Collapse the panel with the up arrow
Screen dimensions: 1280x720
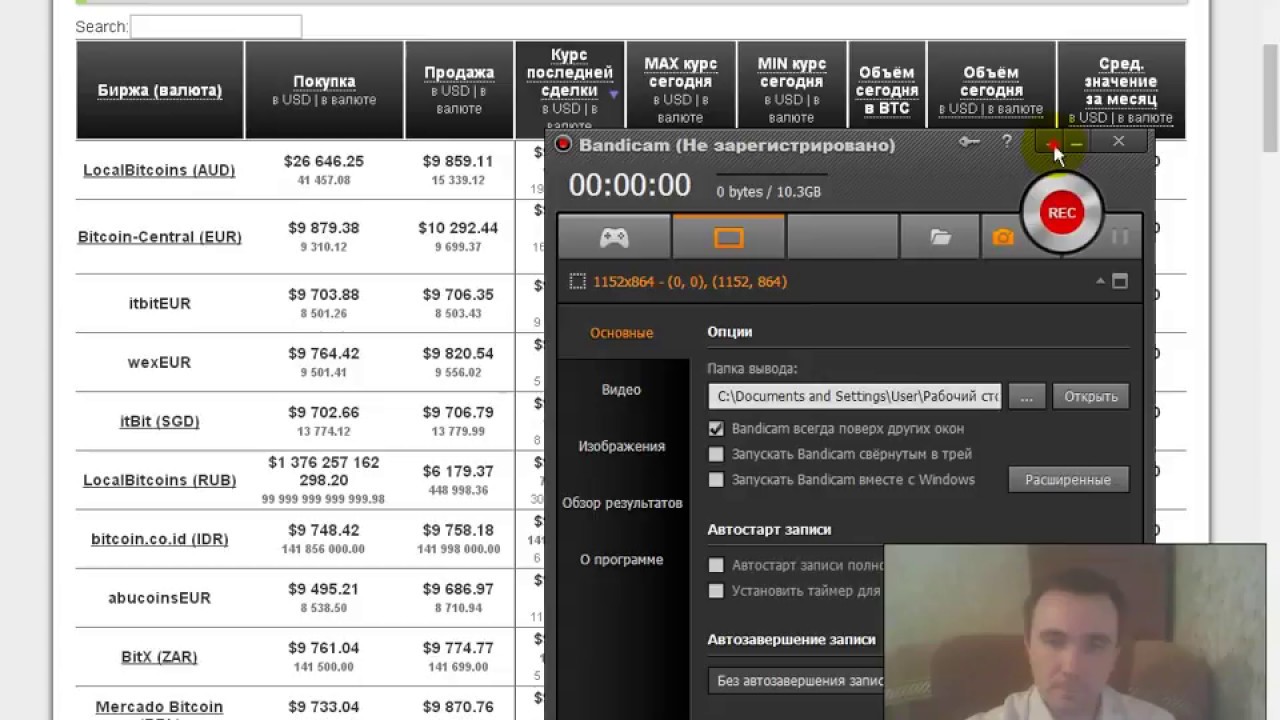click(x=1100, y=281)
